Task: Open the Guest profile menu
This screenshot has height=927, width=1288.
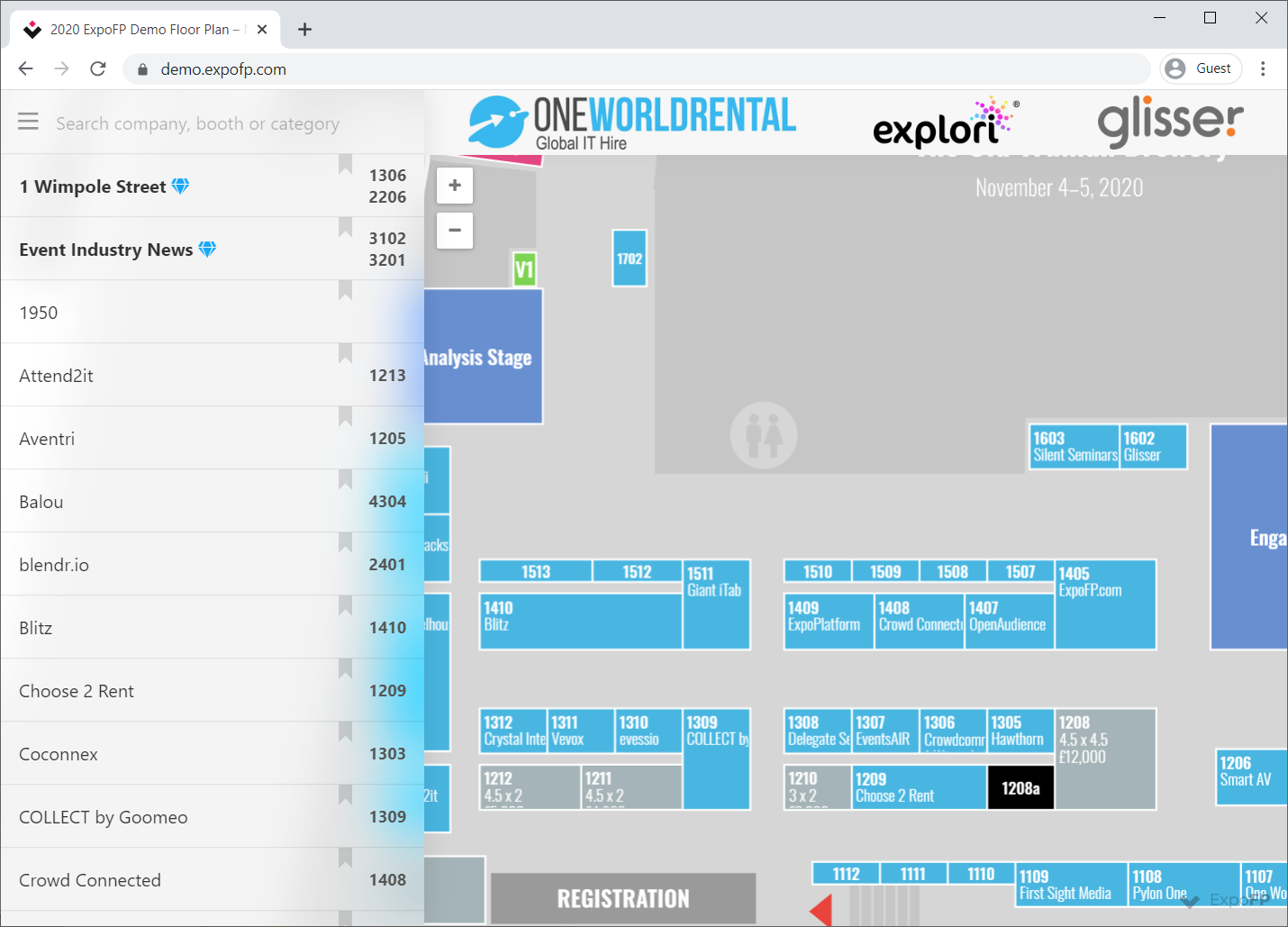Action: [1201, 68]
